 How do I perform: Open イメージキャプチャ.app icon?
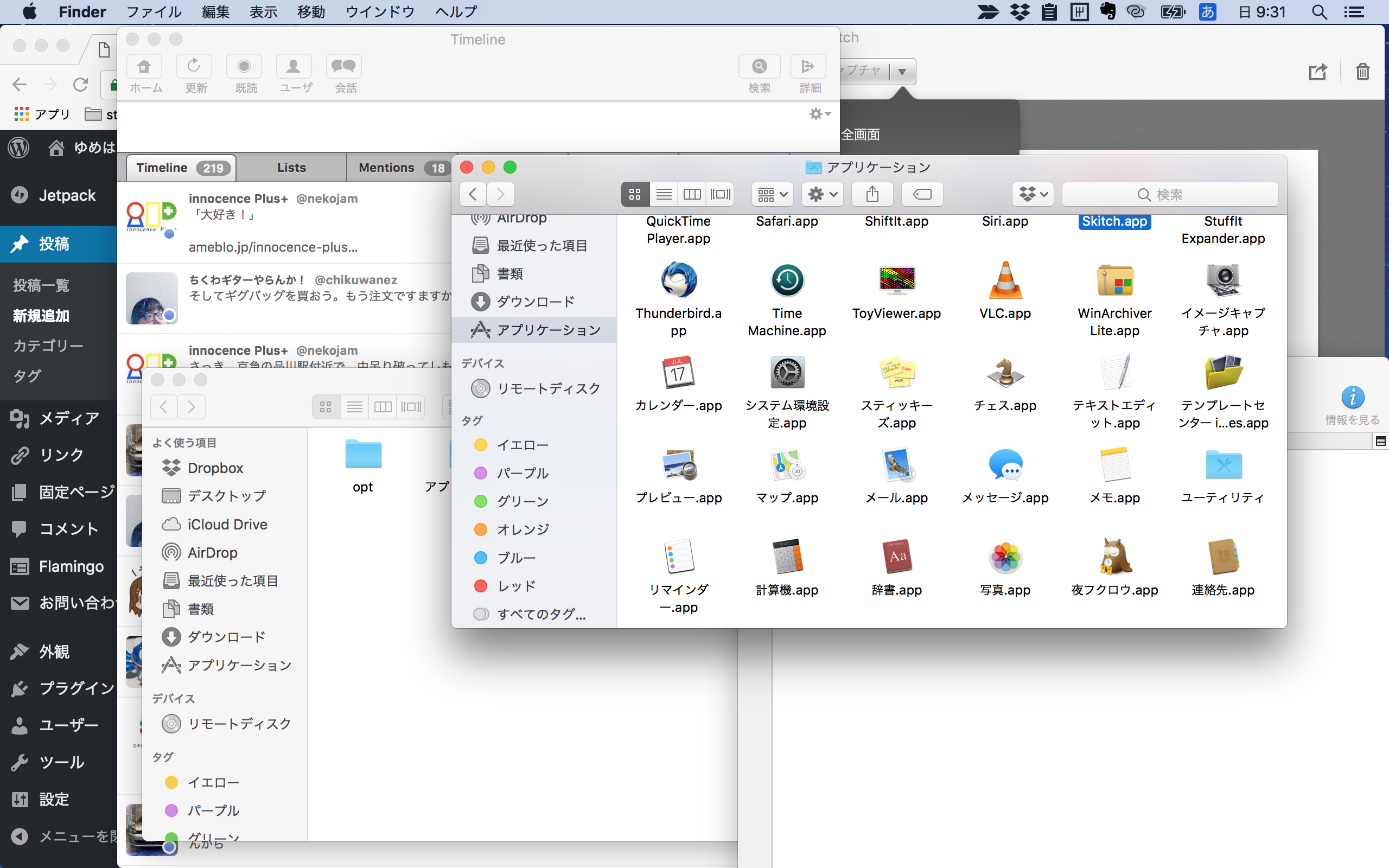(x=1223, y=280)
